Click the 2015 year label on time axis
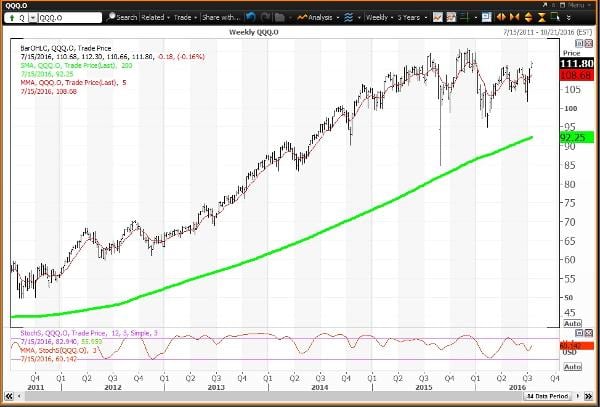600x407 pixels. [424, 387]
